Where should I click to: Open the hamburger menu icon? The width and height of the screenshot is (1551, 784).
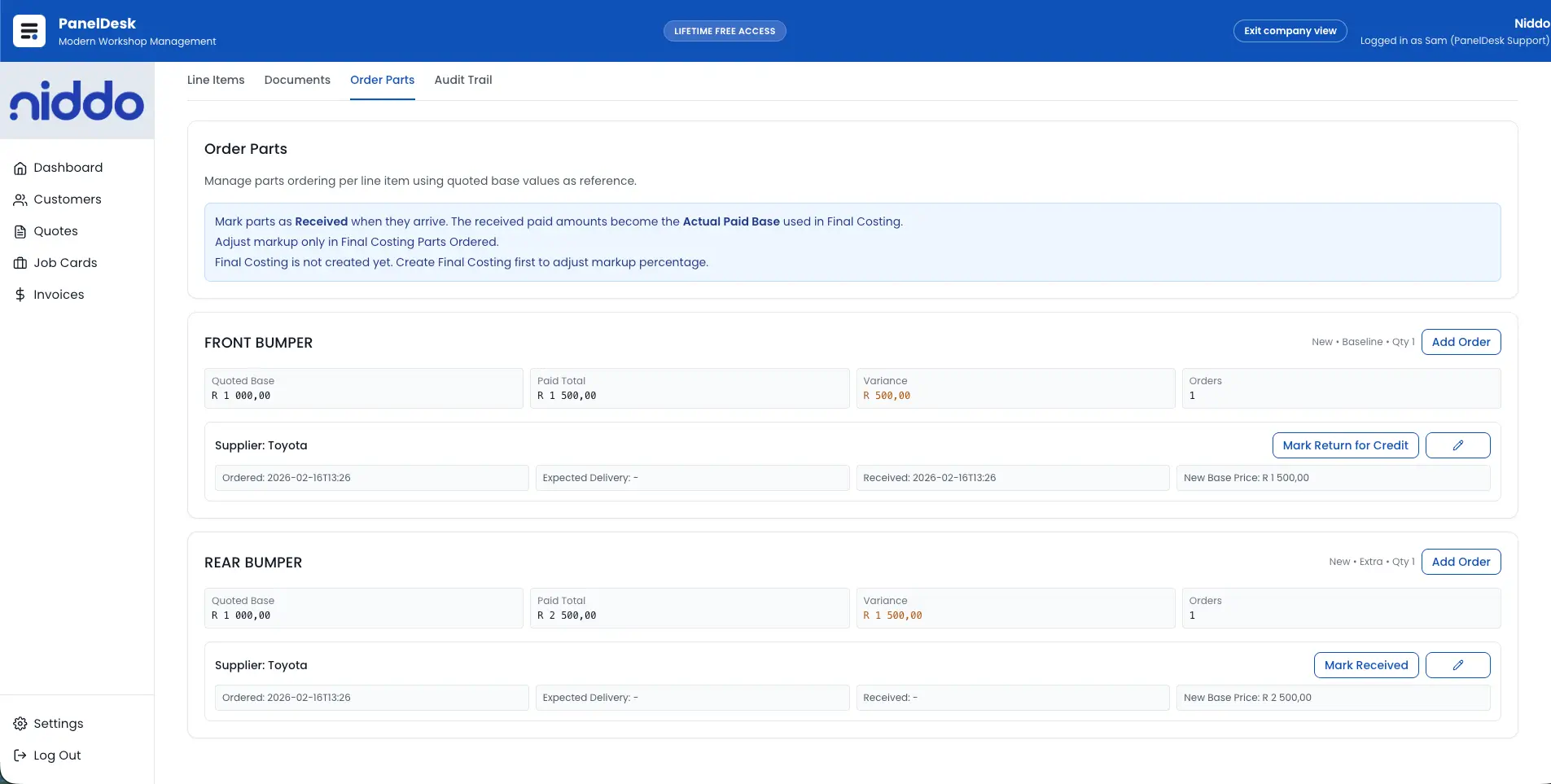[x=29, y=30]
